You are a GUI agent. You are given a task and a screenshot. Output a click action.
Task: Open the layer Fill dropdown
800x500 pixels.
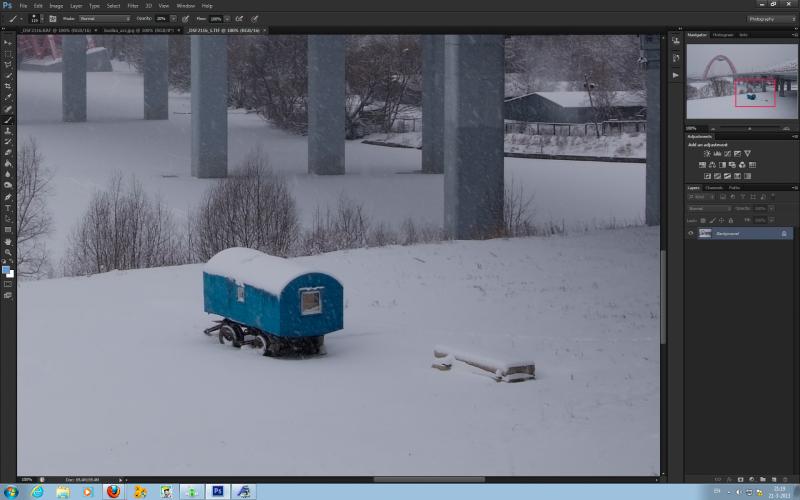(771, 220)
